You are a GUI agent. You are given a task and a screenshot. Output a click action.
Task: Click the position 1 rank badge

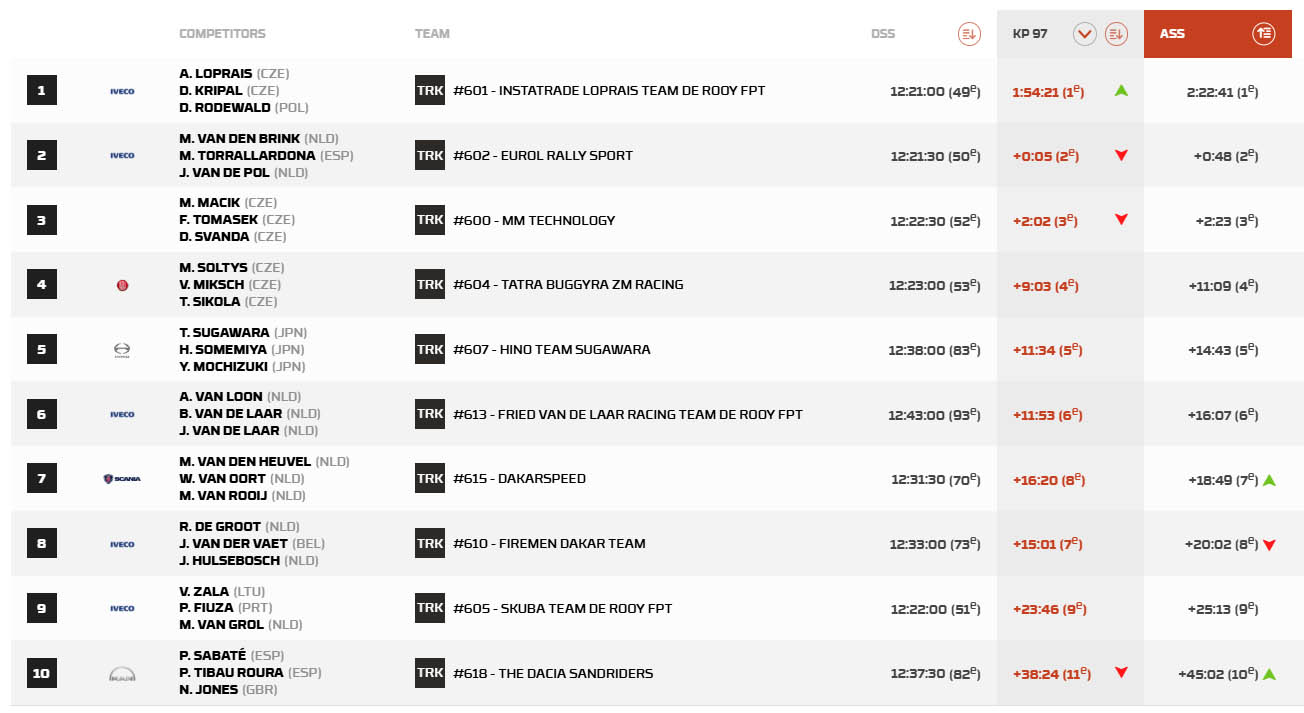tap(41, 91)
